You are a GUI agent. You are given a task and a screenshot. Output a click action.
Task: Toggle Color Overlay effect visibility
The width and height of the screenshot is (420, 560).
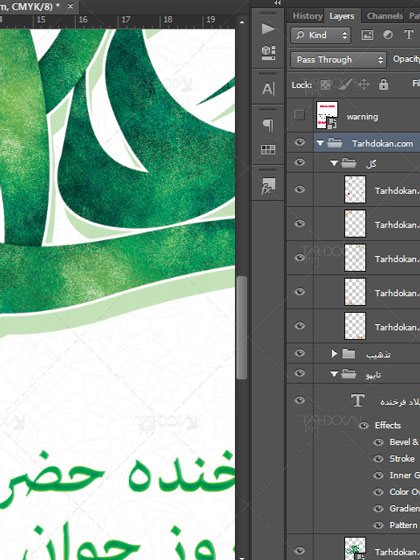coord(378,492)
